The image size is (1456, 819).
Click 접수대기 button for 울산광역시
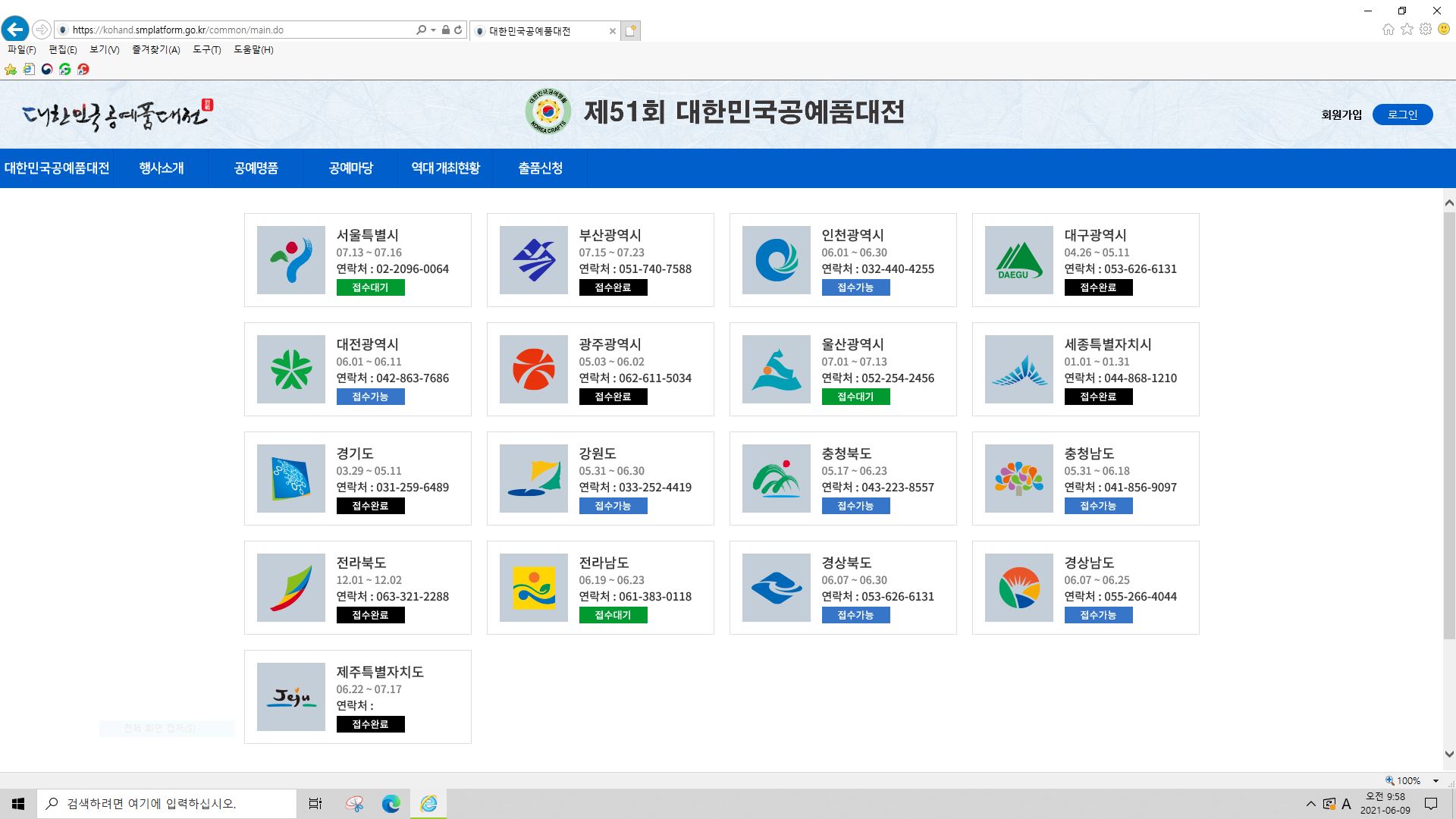855,397
